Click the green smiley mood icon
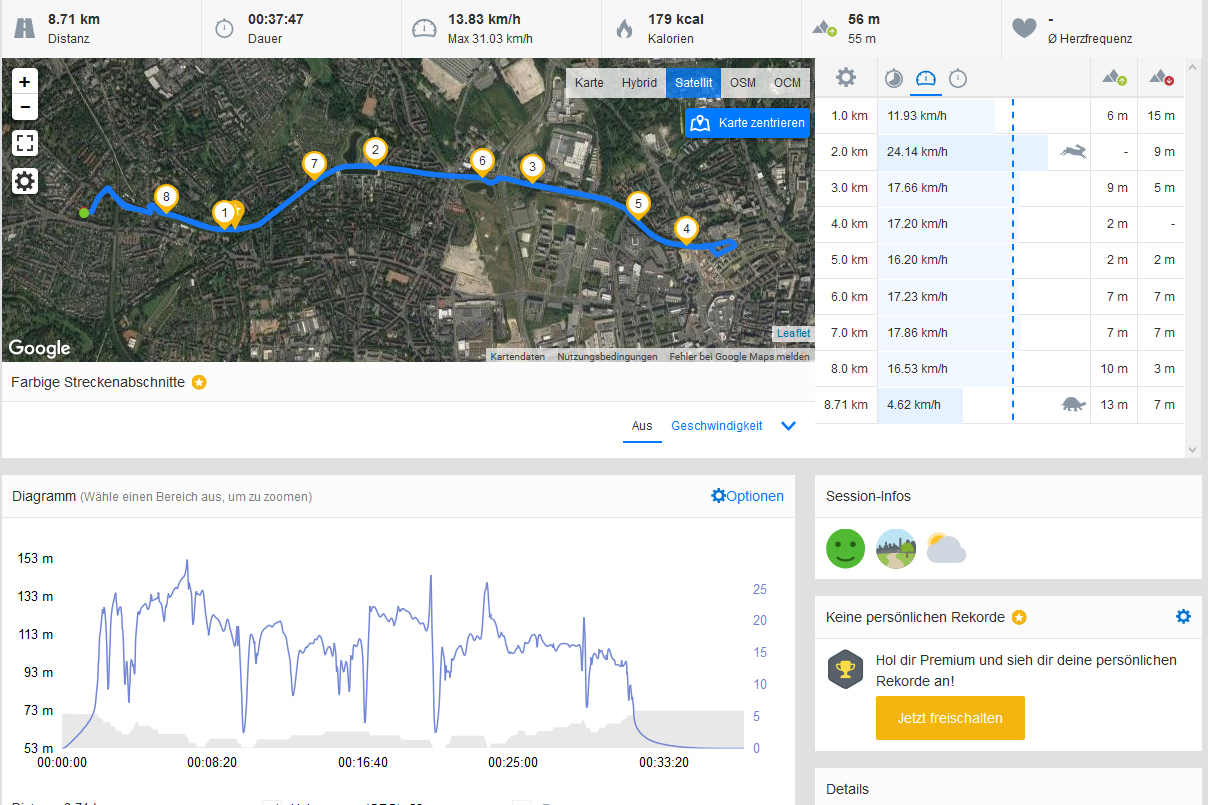The image size is (1208, 805). (x=845, y=549)
